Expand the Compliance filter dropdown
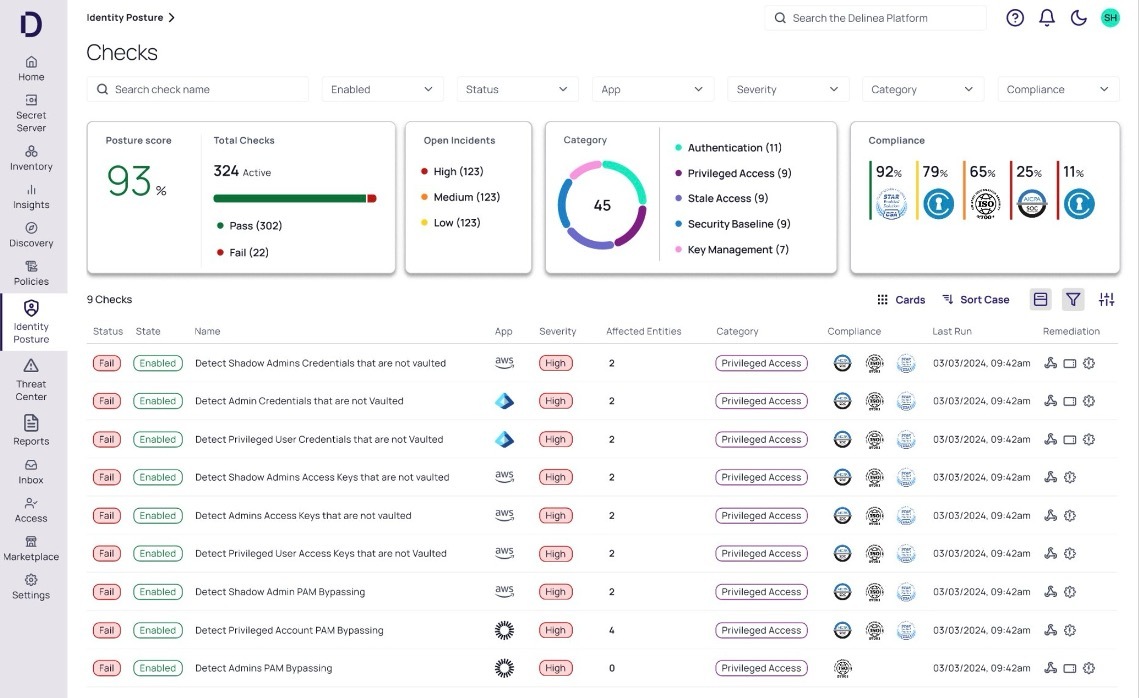Image resolution: width=1140 pixels, height=698 pixels. click(1058, 89)
